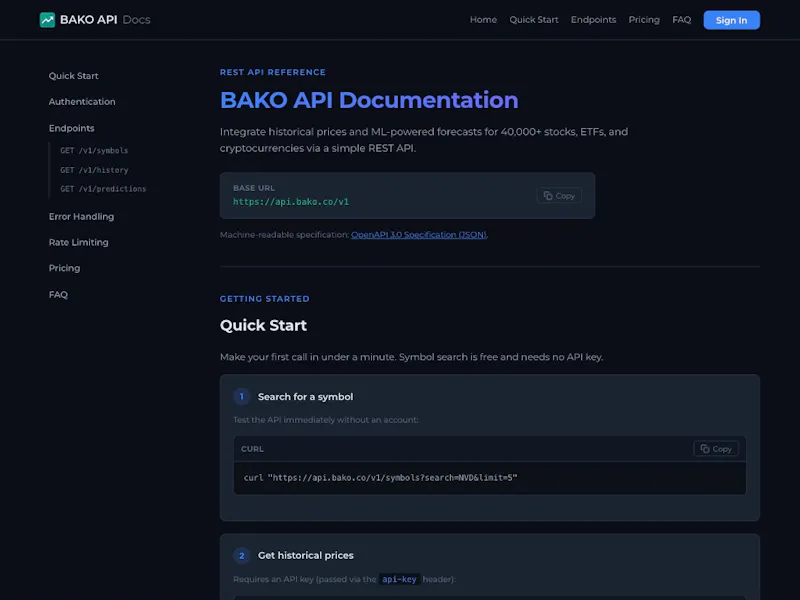Image resolution: width=800 pixels, height=600 pixels.
Task: Select Pricing in the sidebar
Action: point(64,268)
